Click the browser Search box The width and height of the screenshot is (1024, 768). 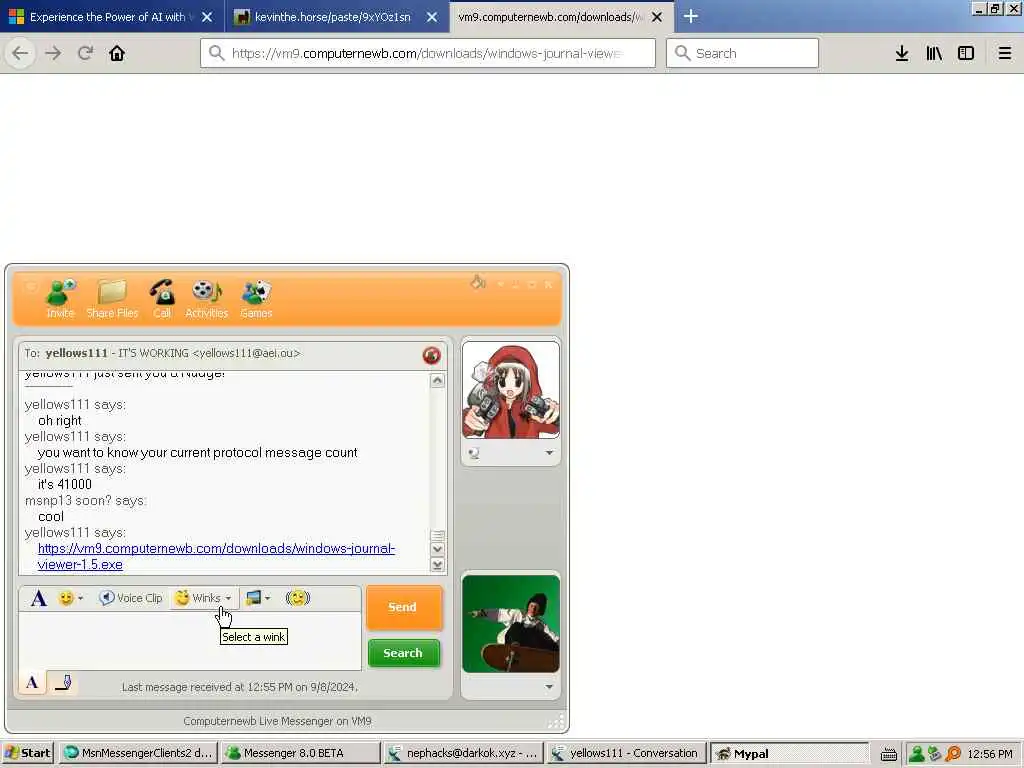(x=742, y=53)
